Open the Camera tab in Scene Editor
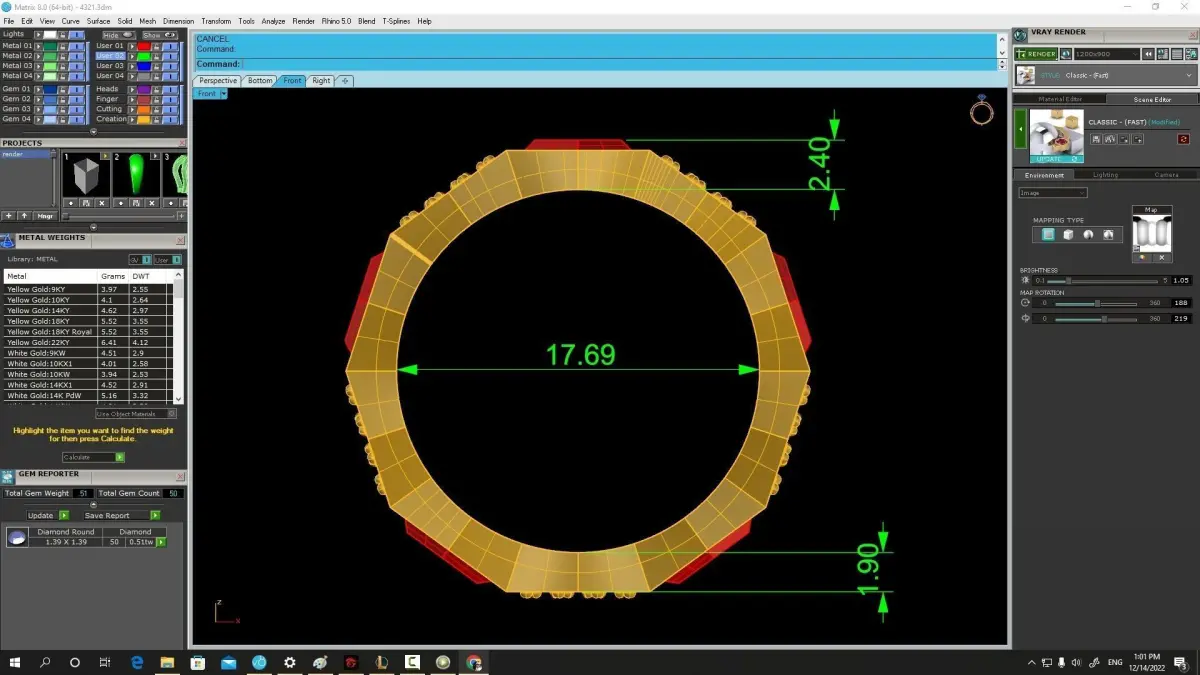 (1166, 175)
